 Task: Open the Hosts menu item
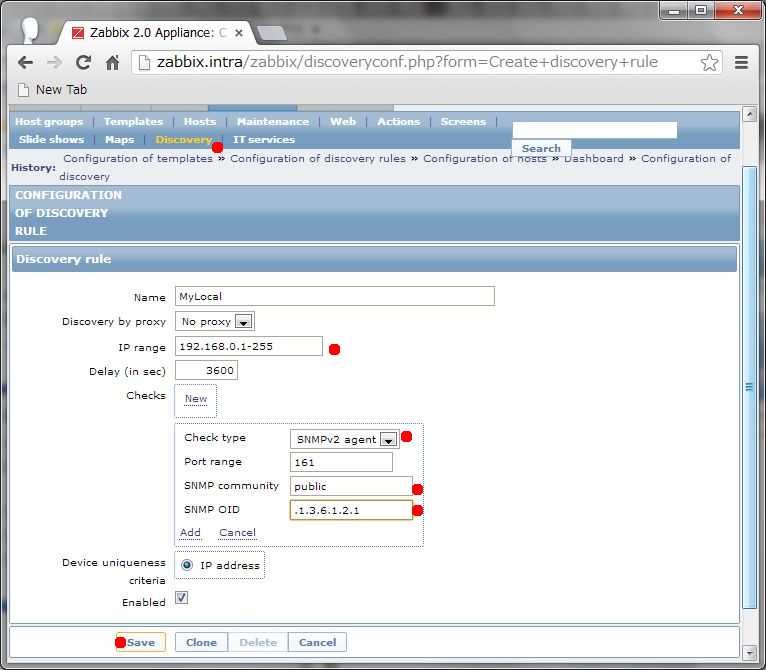pyautogui.click(x=200, y=122)
